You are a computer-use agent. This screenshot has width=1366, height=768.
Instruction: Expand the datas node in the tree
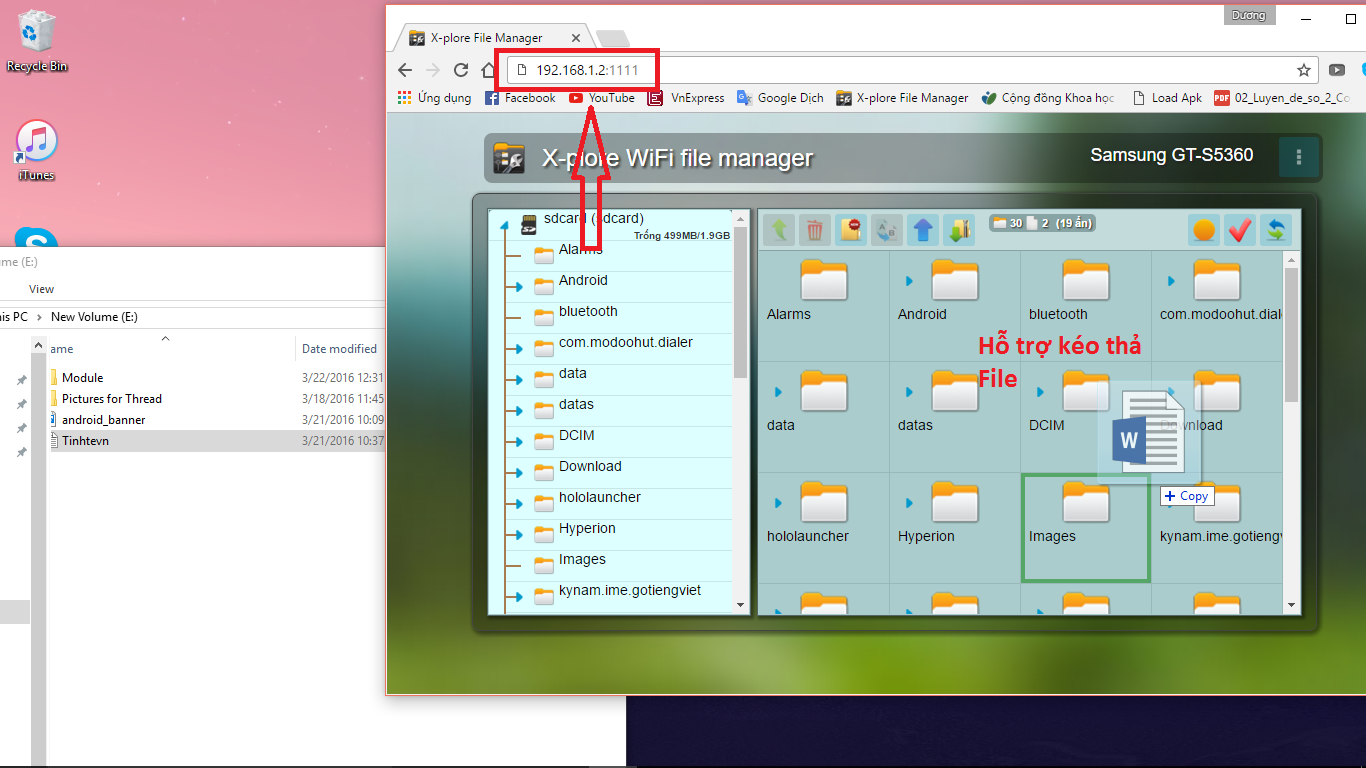pos(518,412)
